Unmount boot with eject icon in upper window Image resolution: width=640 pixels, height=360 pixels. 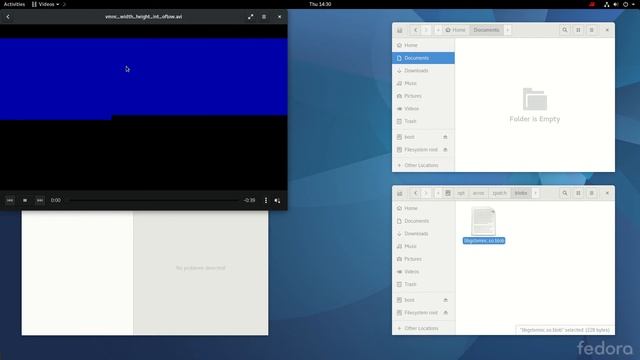[x=445, y=137]
